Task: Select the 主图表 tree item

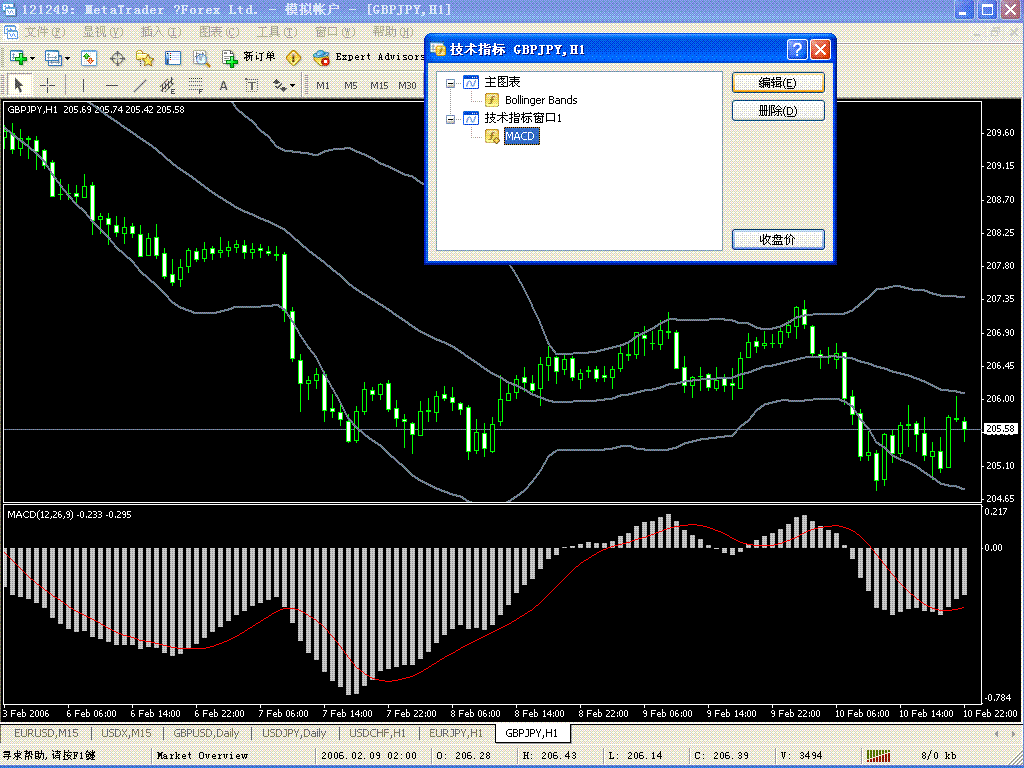Action: pos(502,82)
